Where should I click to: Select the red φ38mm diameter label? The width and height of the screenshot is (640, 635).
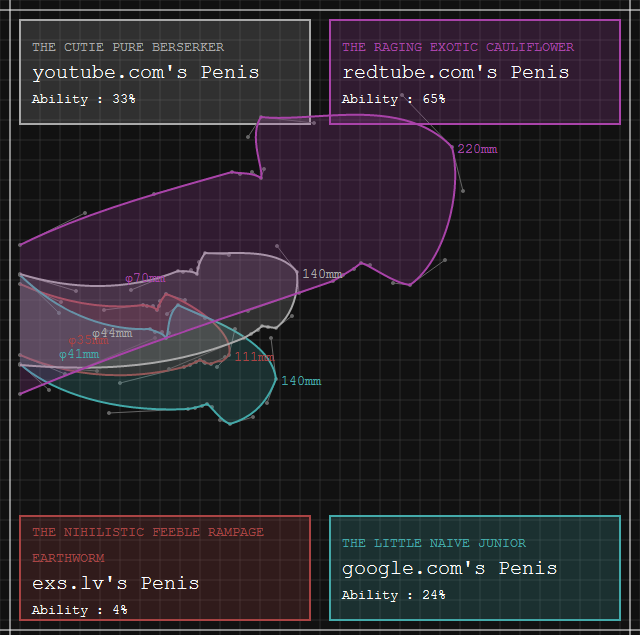(89, 341)
